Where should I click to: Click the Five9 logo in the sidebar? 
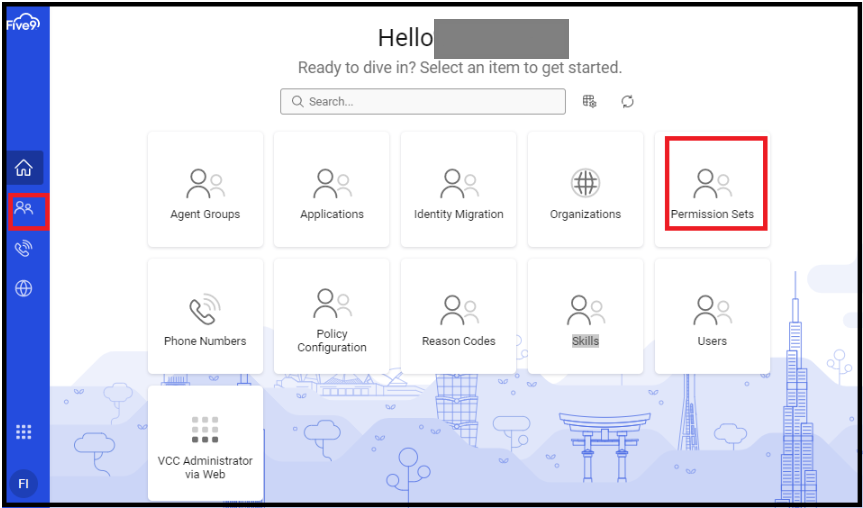click(x=24, y=25)
